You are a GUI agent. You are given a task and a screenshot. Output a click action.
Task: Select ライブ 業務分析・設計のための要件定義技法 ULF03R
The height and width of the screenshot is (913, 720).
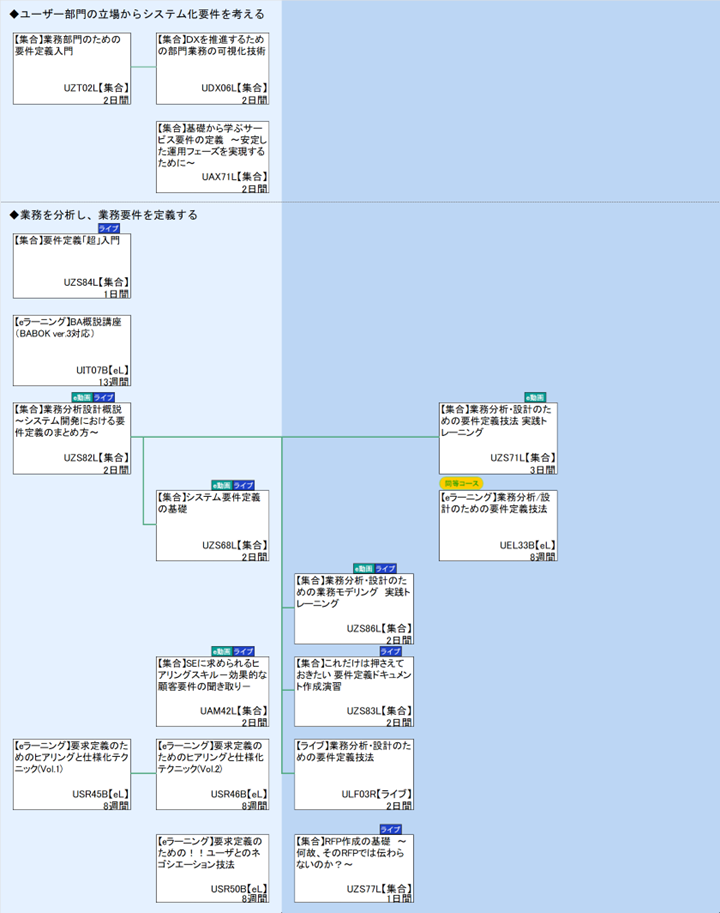coord(354,774)
